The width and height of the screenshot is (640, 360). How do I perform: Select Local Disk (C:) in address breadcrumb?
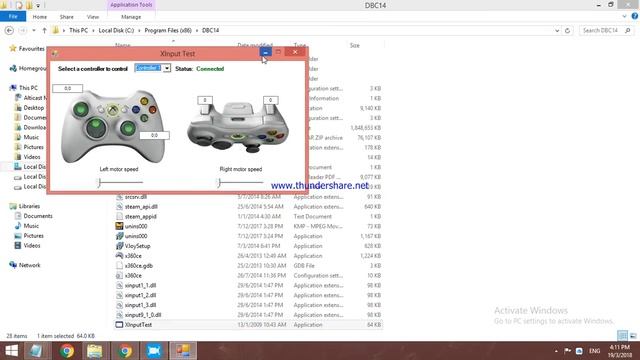click(116, 31)
